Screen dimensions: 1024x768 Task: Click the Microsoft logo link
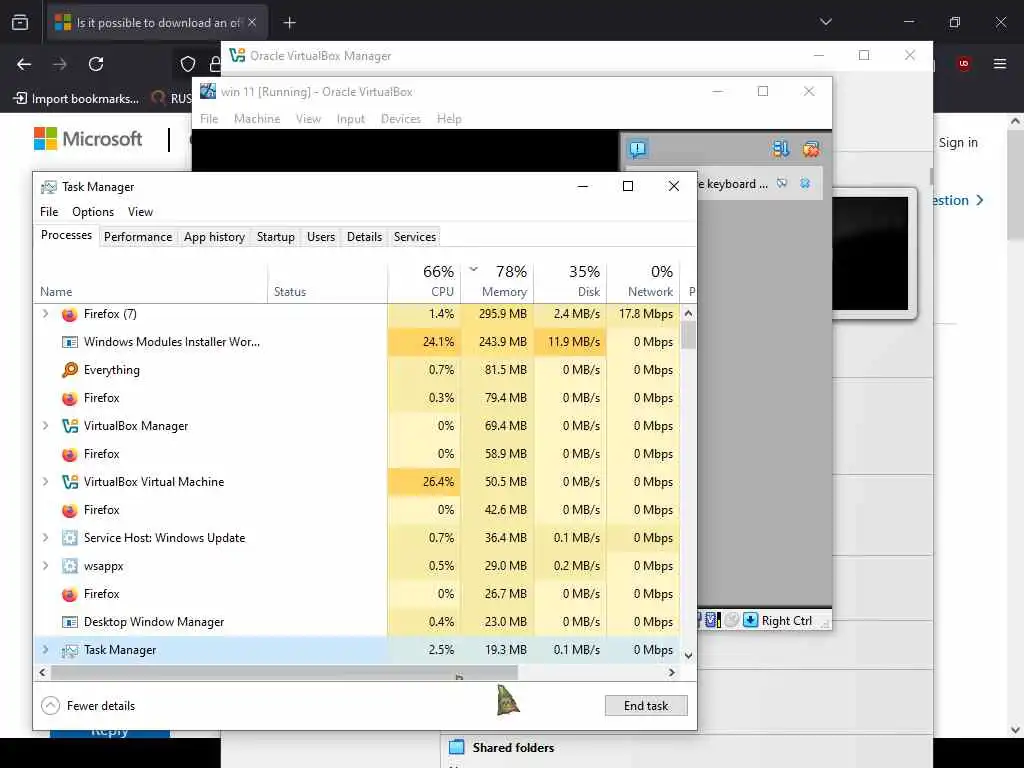[x=88, y=138]
